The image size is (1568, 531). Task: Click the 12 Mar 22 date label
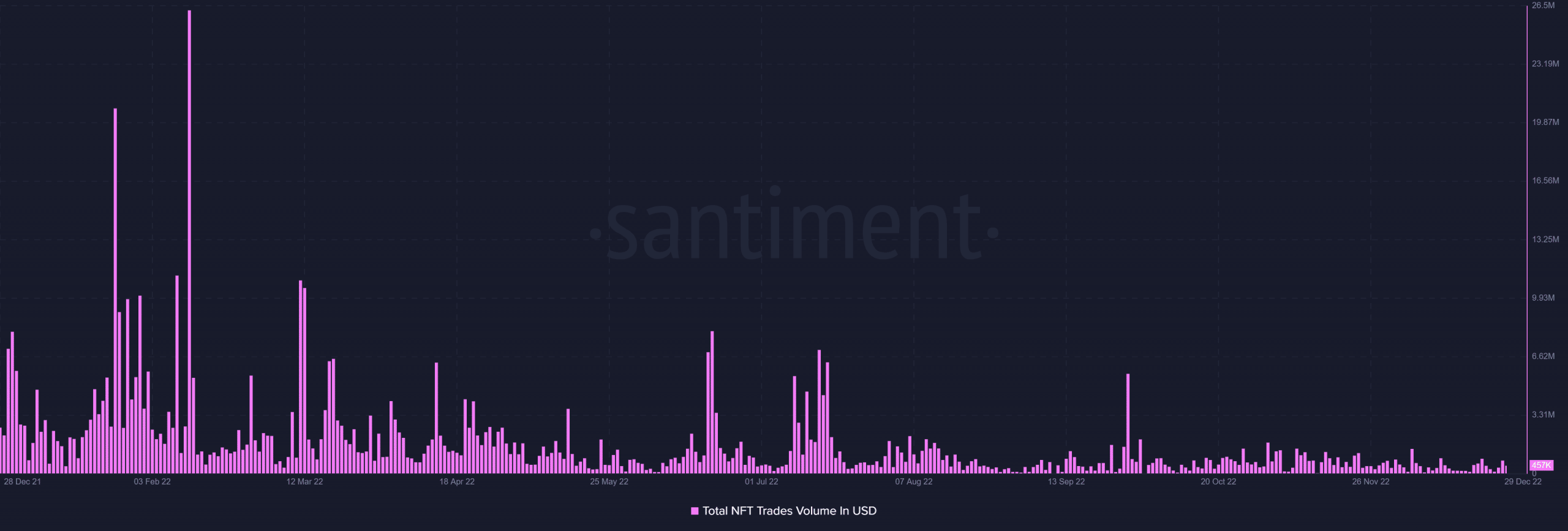304,482
